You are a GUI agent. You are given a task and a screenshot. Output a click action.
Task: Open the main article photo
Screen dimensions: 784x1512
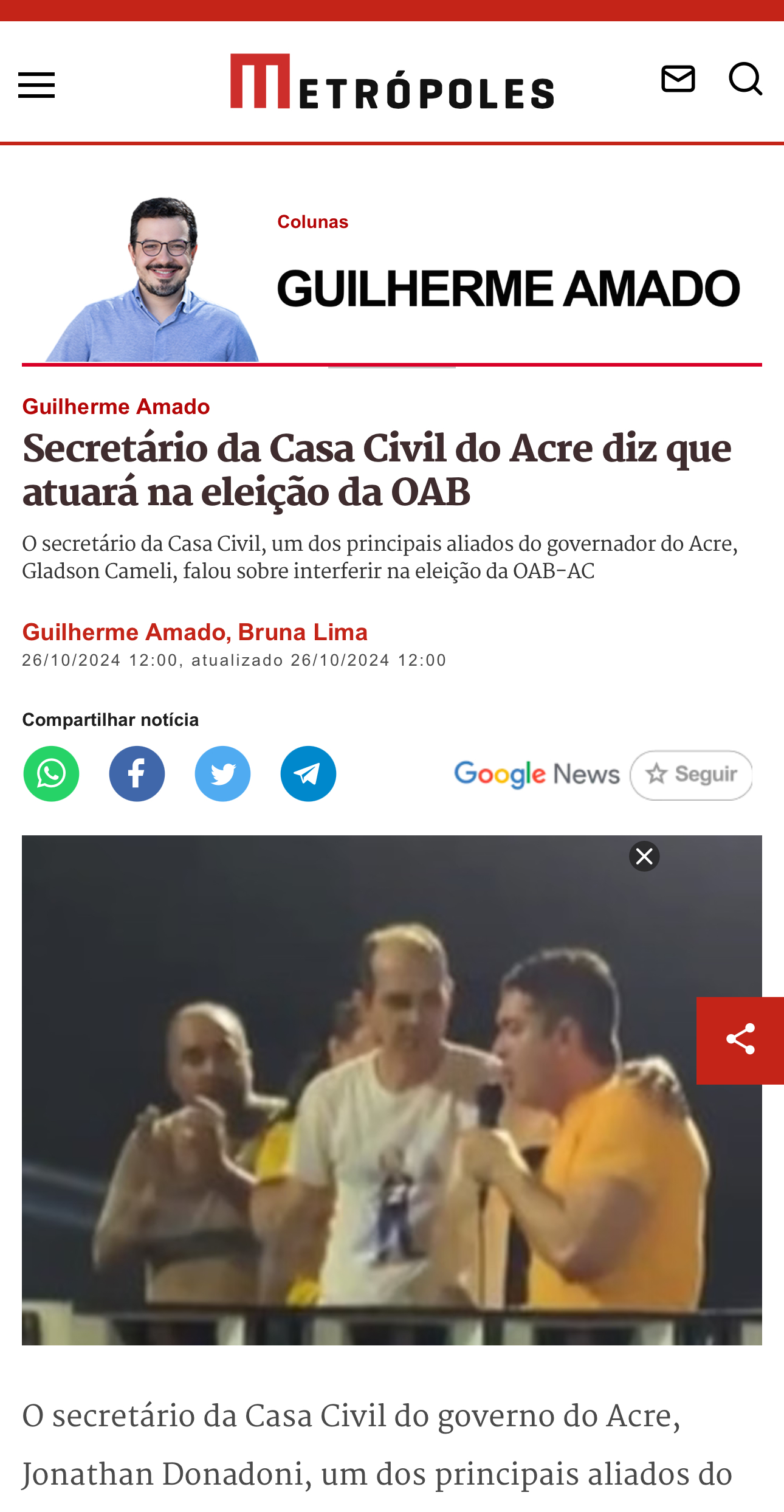point(392,1089)
